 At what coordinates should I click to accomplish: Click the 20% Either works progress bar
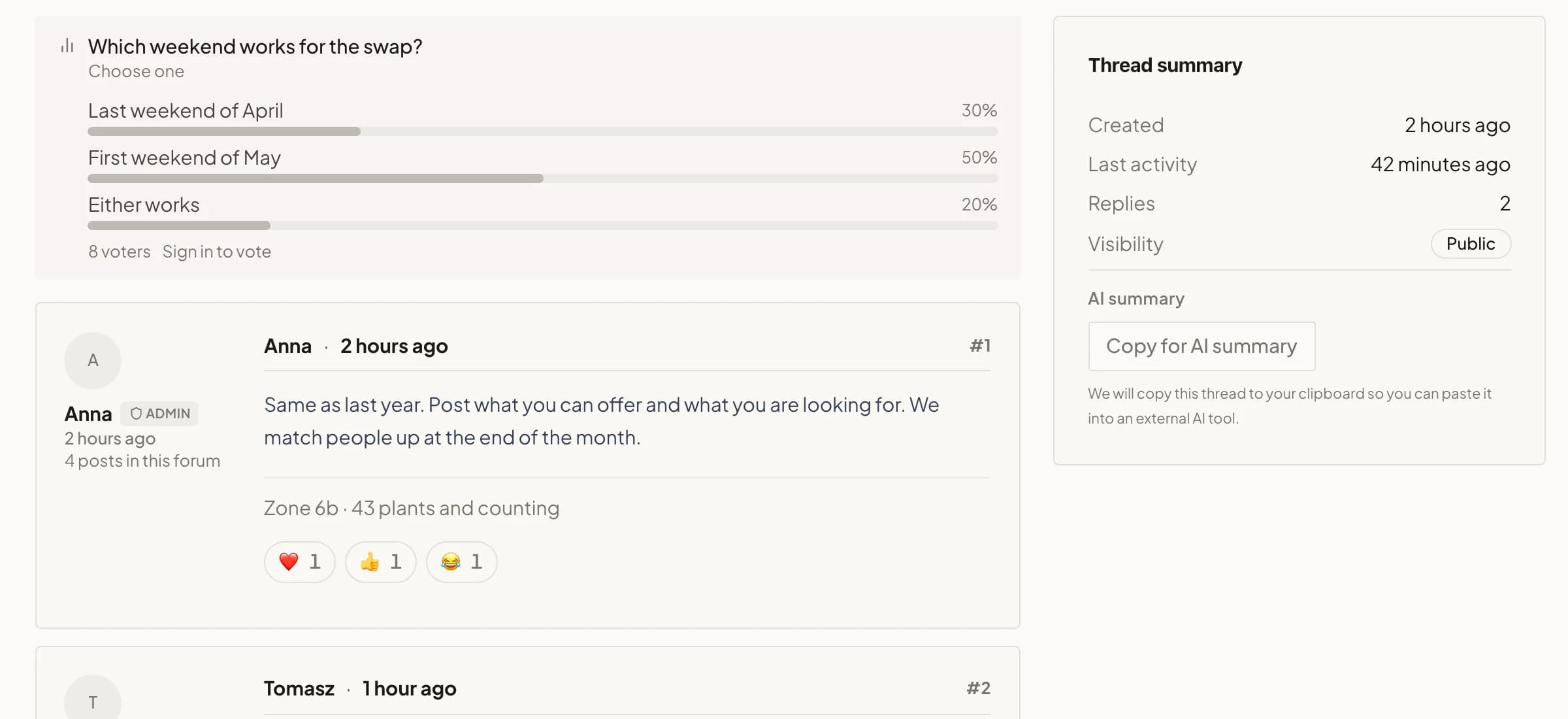[x=543, y=226]
